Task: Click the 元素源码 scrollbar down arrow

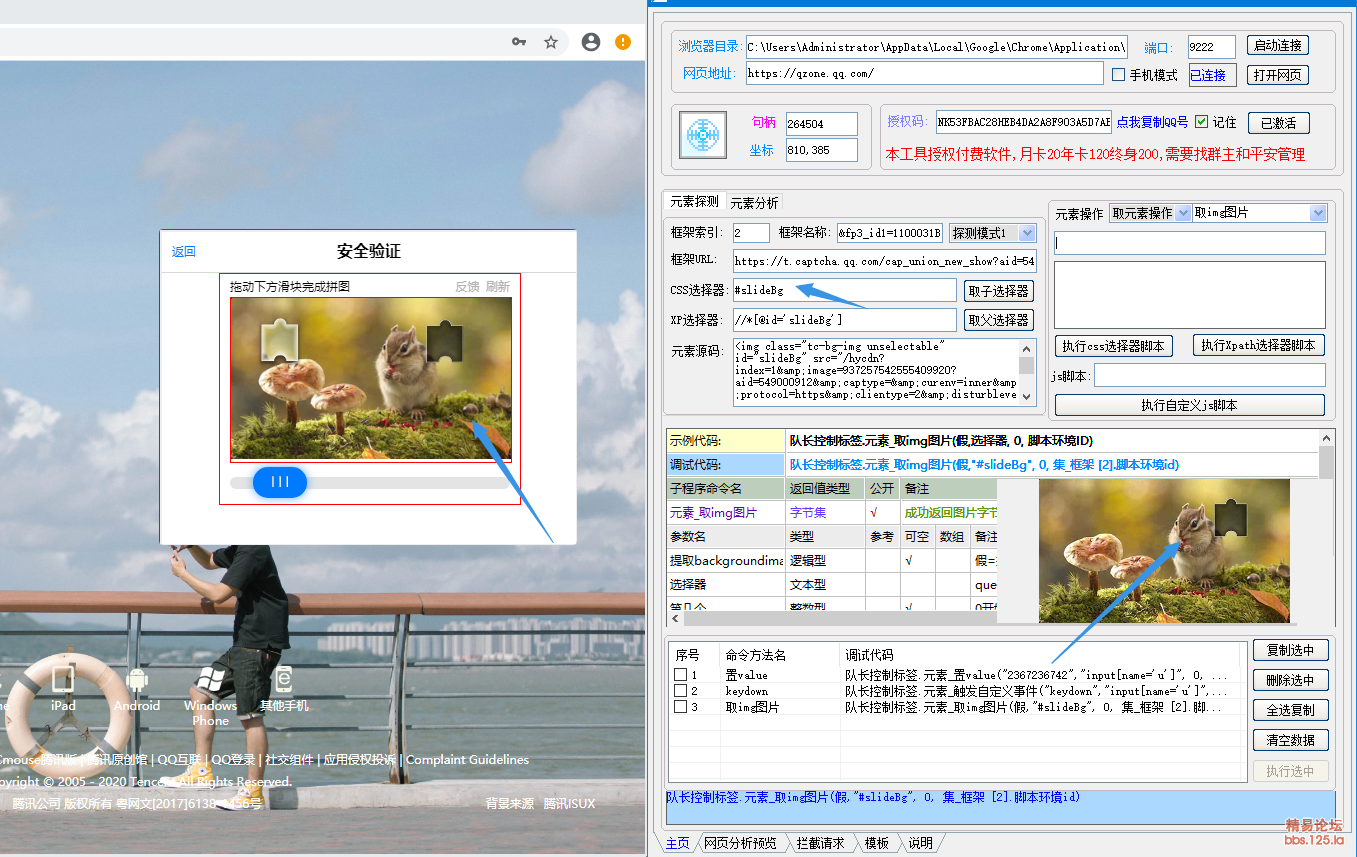Action: pos(1028,397)
